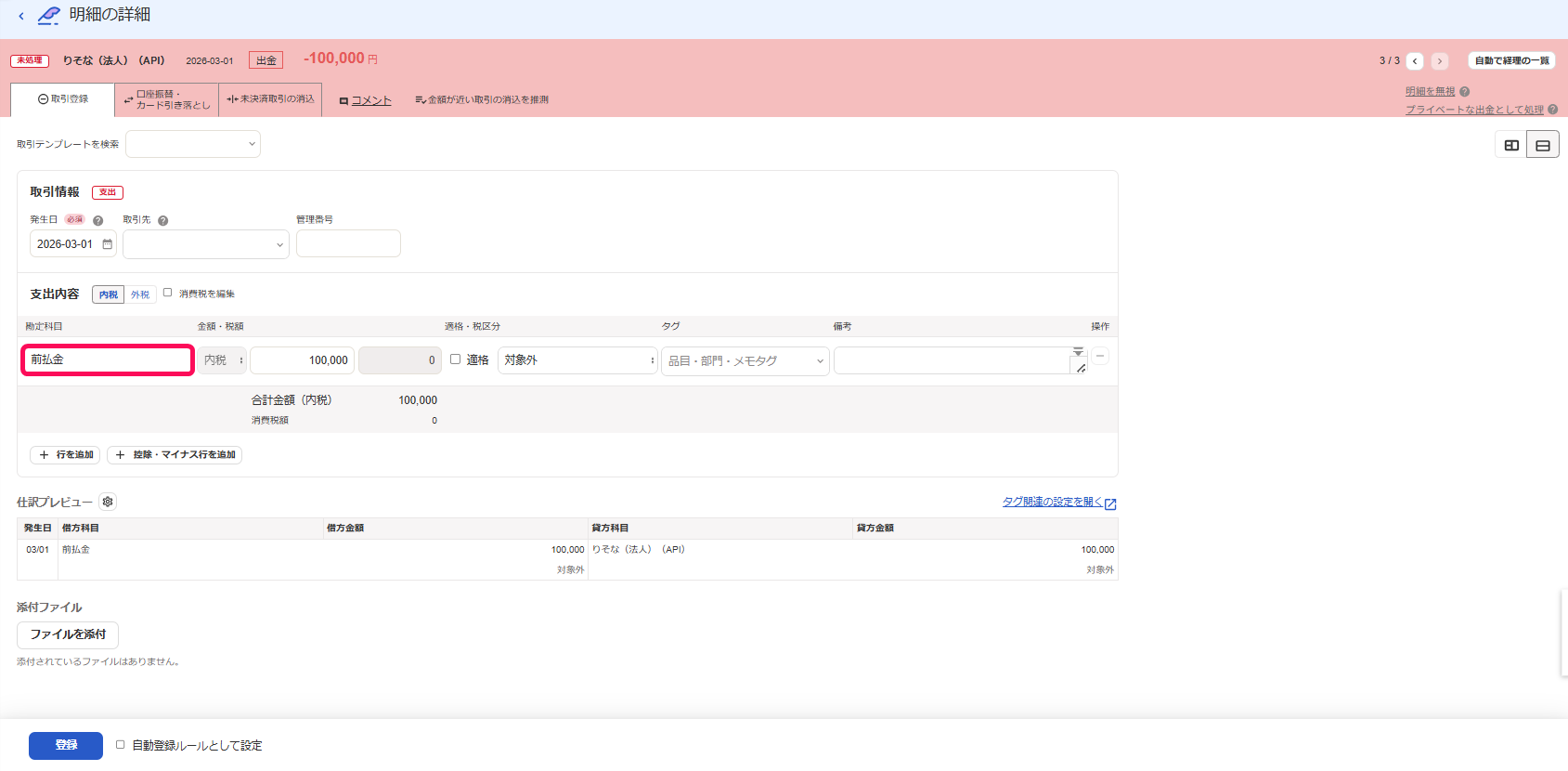Select 外税 tax mode toggle
The height and width of the screenshot is (771, 1568).
click(140, 294)
